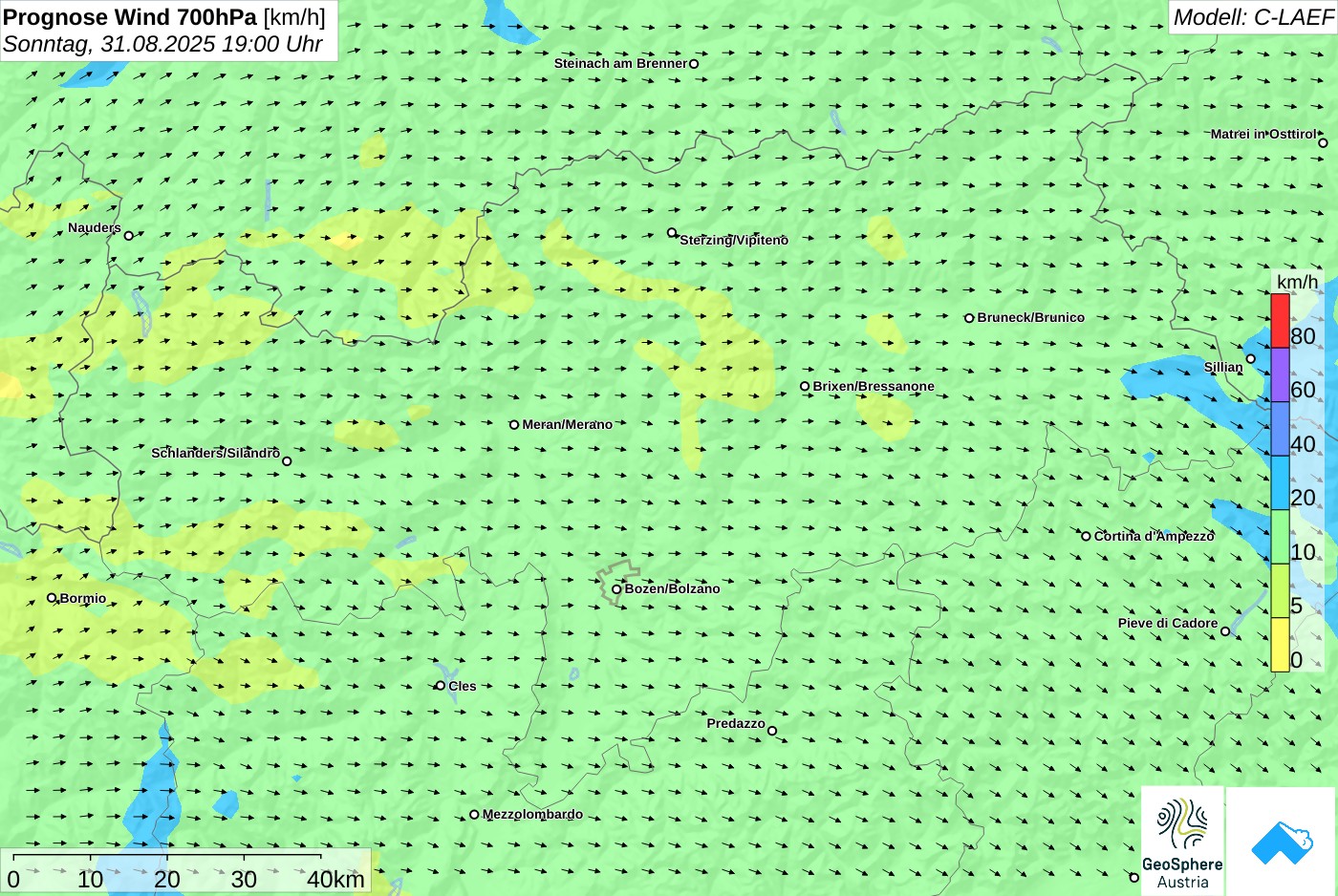Click the 'Bruneck/Brunico' city label
Image resolution: width=1338 pixels, height=896 pixels.
click(x=1030, y=317)
